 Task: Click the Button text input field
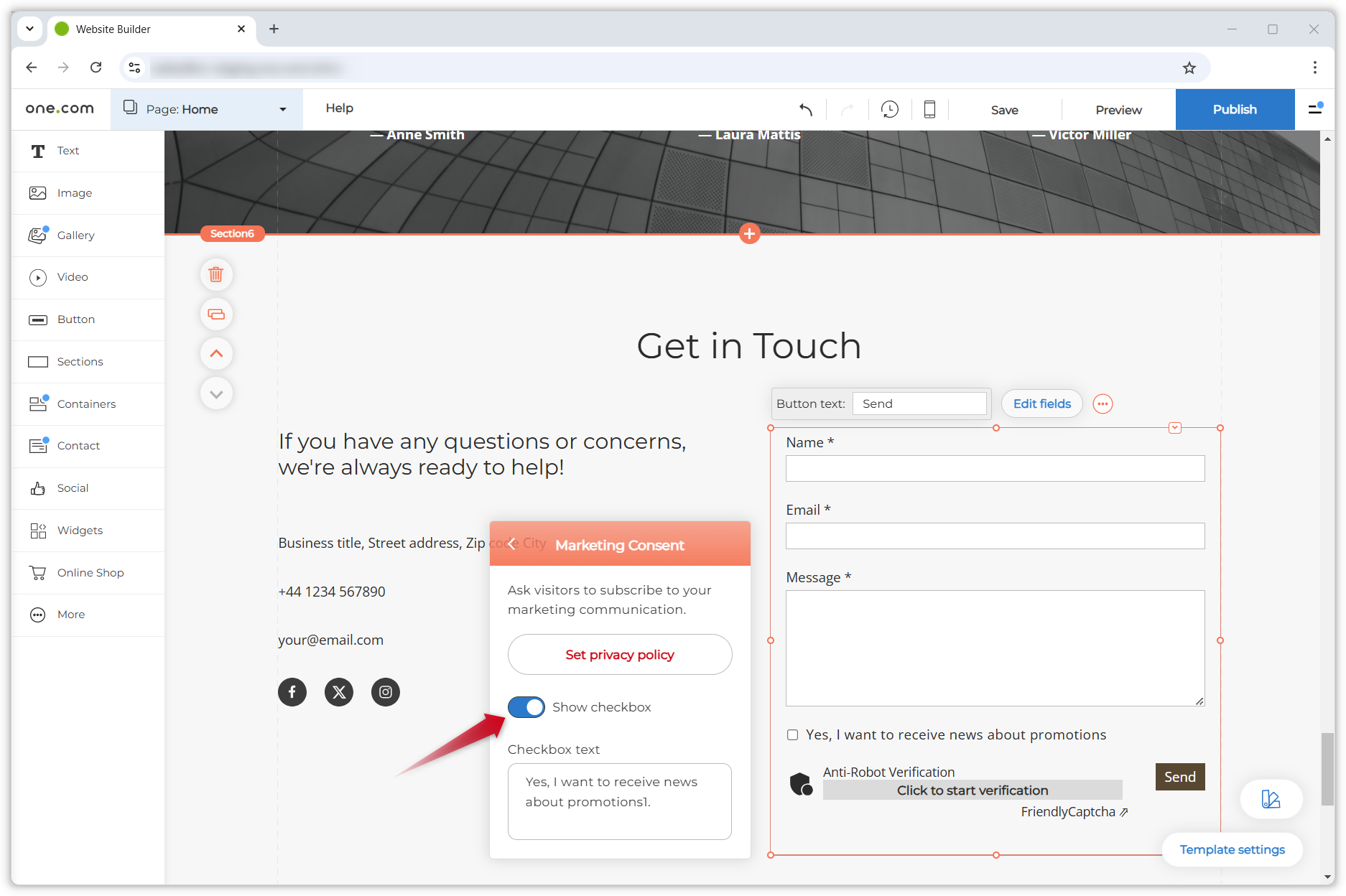[x=919, y=403]
